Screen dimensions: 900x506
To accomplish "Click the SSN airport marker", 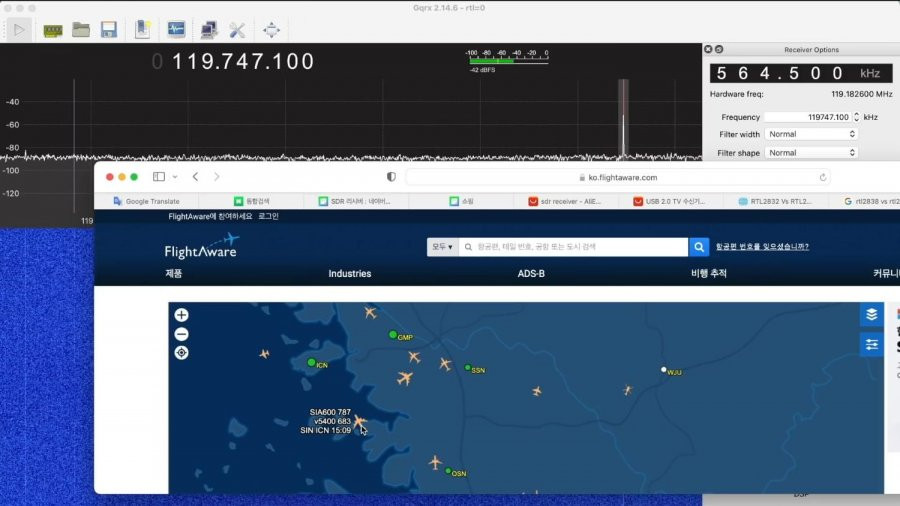I will coord(468,368).
